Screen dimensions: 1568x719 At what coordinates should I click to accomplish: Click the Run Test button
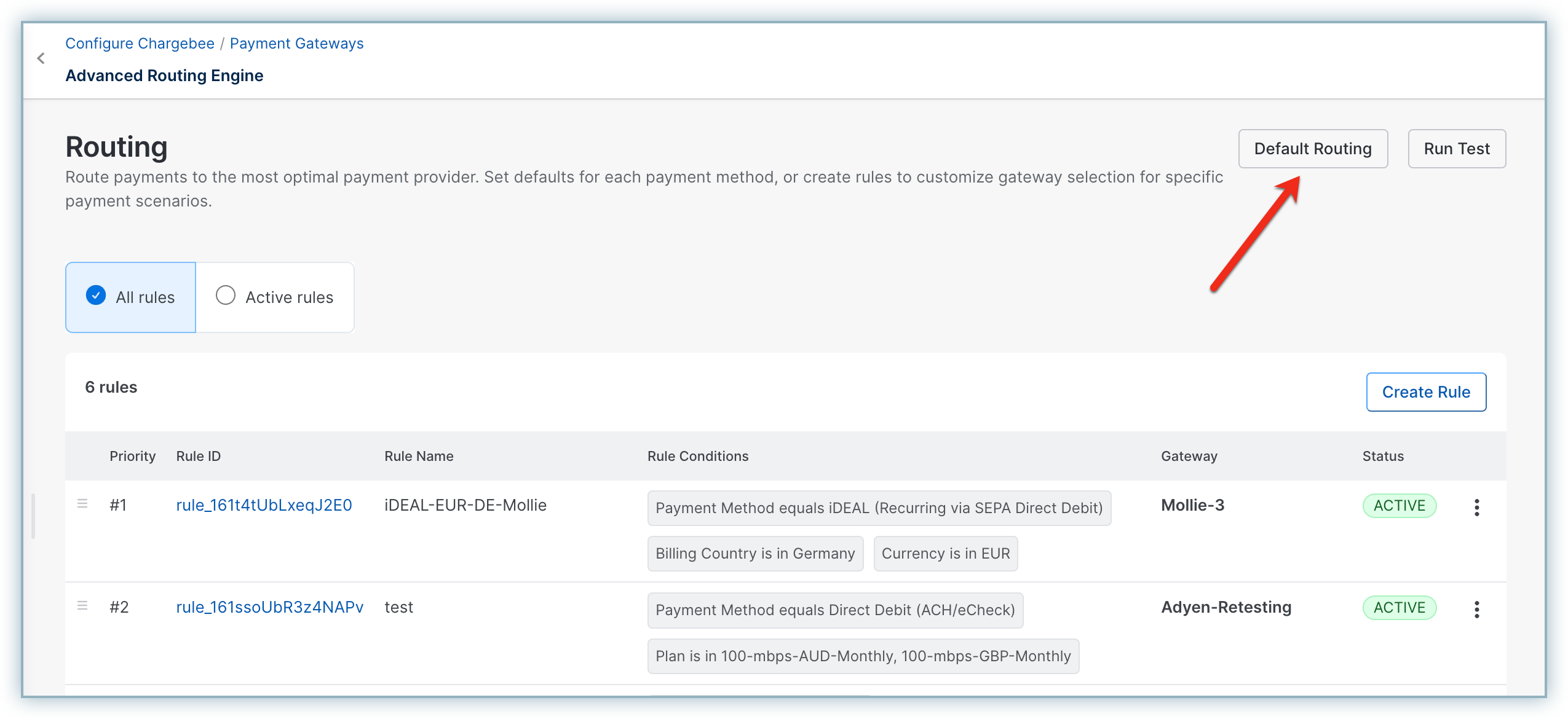coord(1457,149)
